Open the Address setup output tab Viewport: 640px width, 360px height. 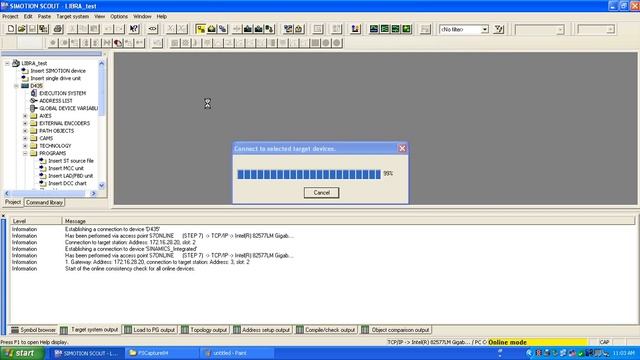tap(262, 330)
